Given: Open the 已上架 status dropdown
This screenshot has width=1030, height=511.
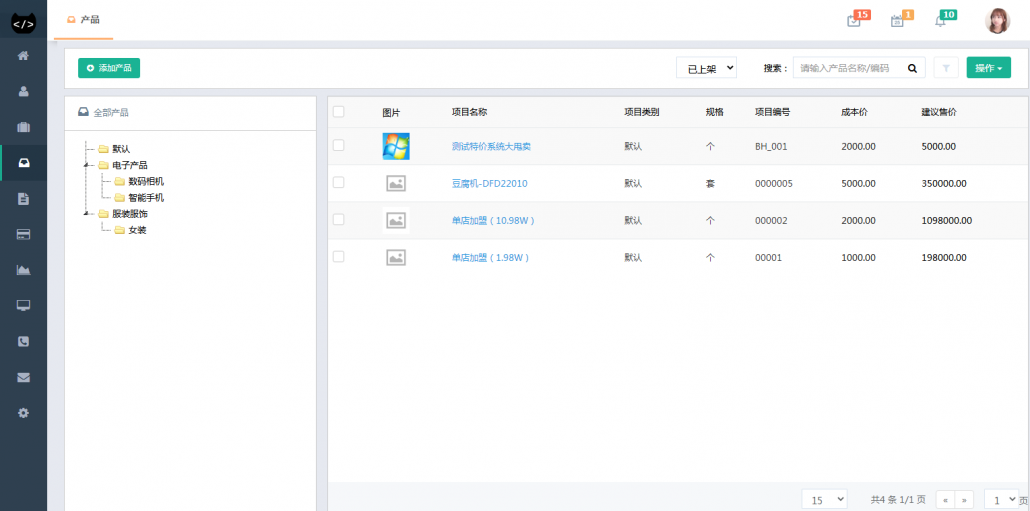Looking at the screenshot, I should pyautogui.click(x=706, y=68).
